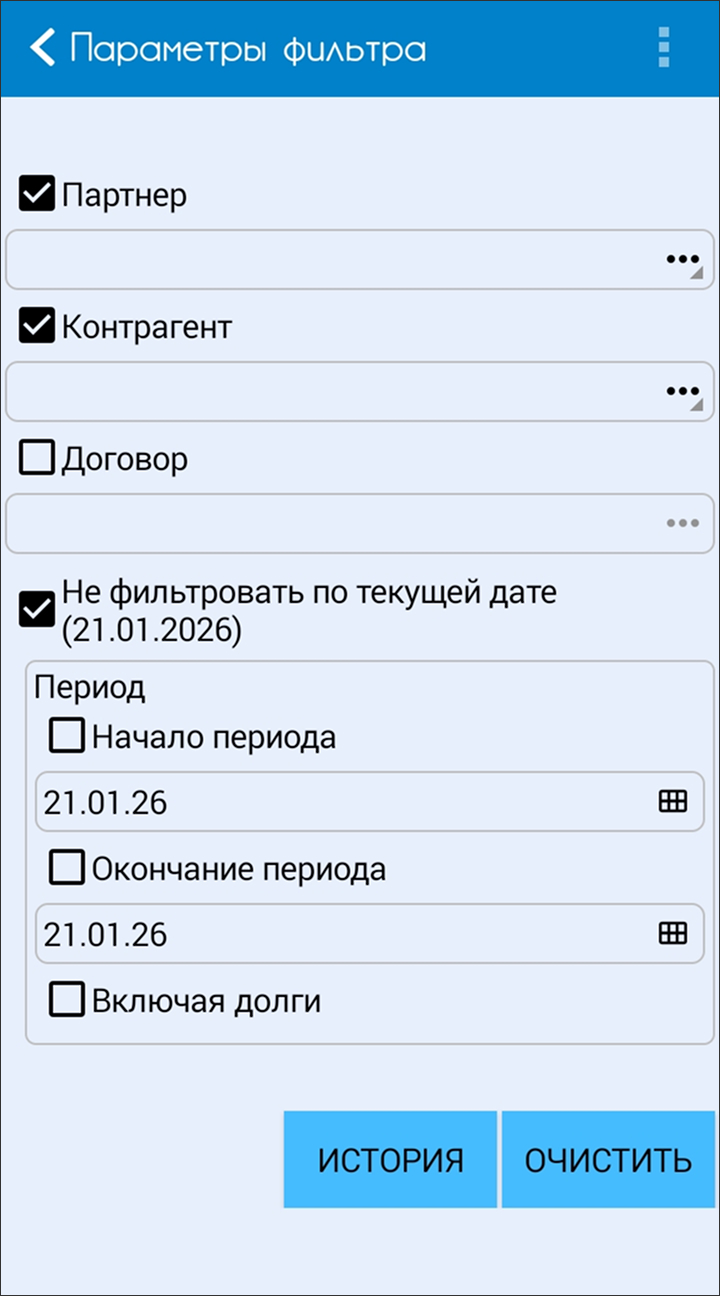Open calendar for Окончание периода date
720x1296 pixels.
[673, 933]
